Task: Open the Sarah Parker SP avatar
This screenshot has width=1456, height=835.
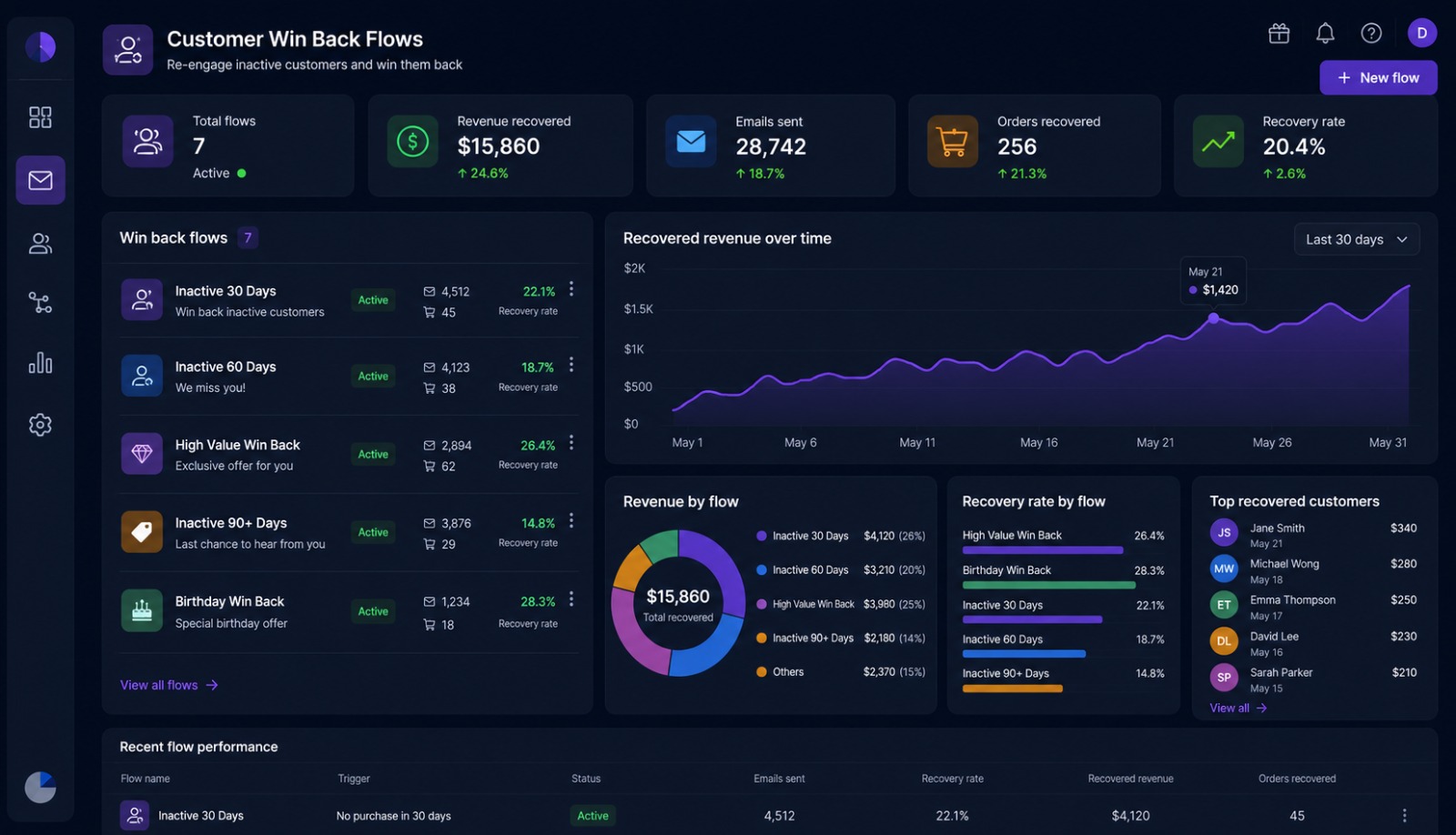Action: [x=1224, y=678]
